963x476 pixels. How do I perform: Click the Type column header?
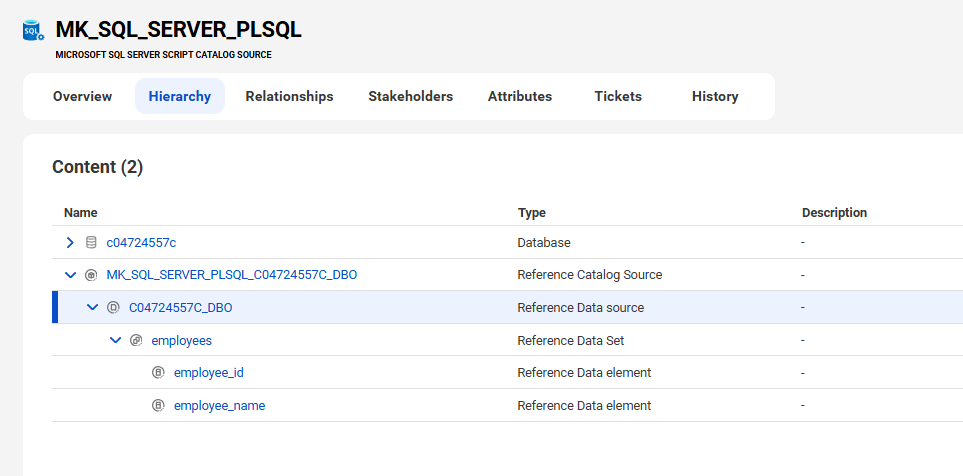point(532,213)
